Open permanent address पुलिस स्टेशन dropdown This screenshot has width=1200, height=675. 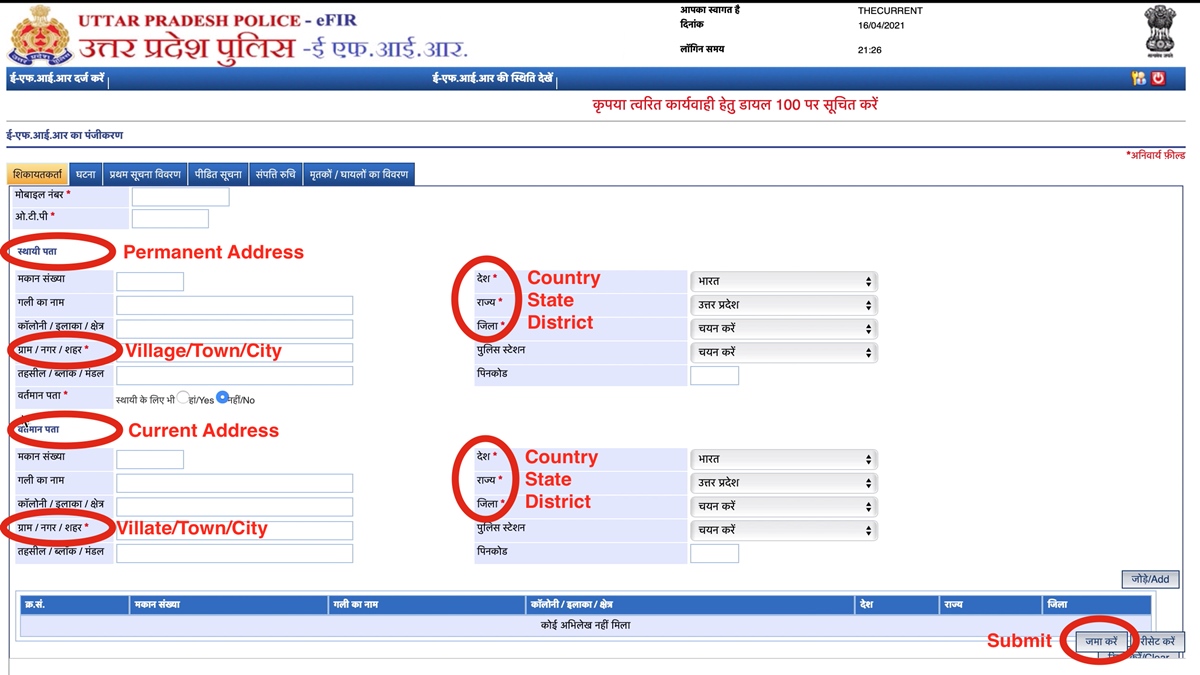(784, 353)
